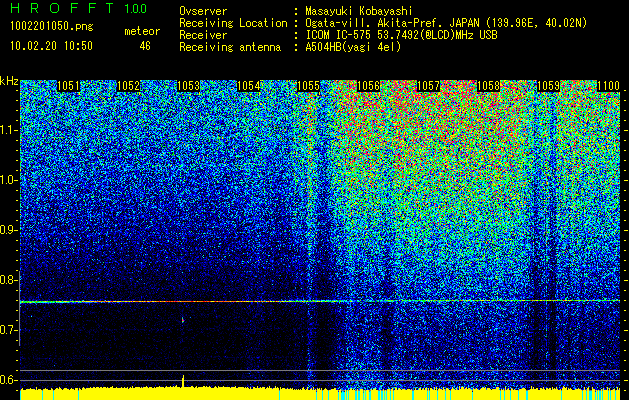
Task: Click the 1057 time marker
Action: (428, 86)
